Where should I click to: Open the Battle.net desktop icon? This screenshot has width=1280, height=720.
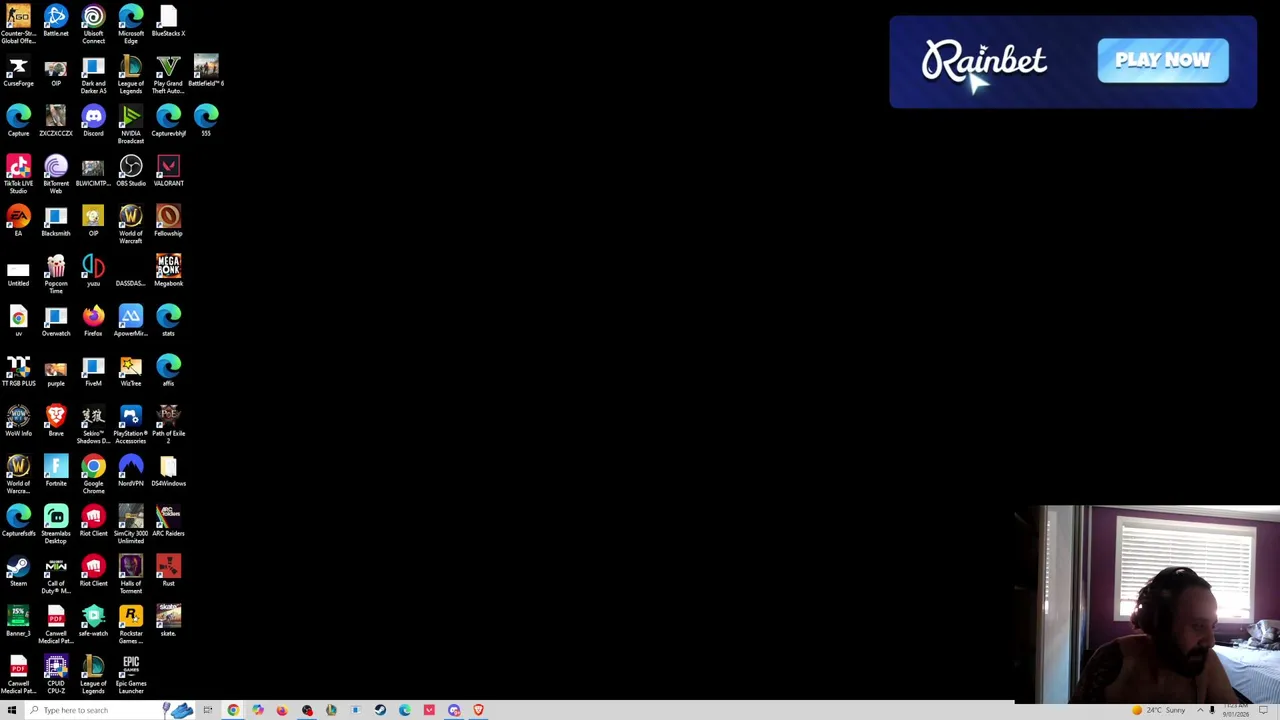pos(56,21)
